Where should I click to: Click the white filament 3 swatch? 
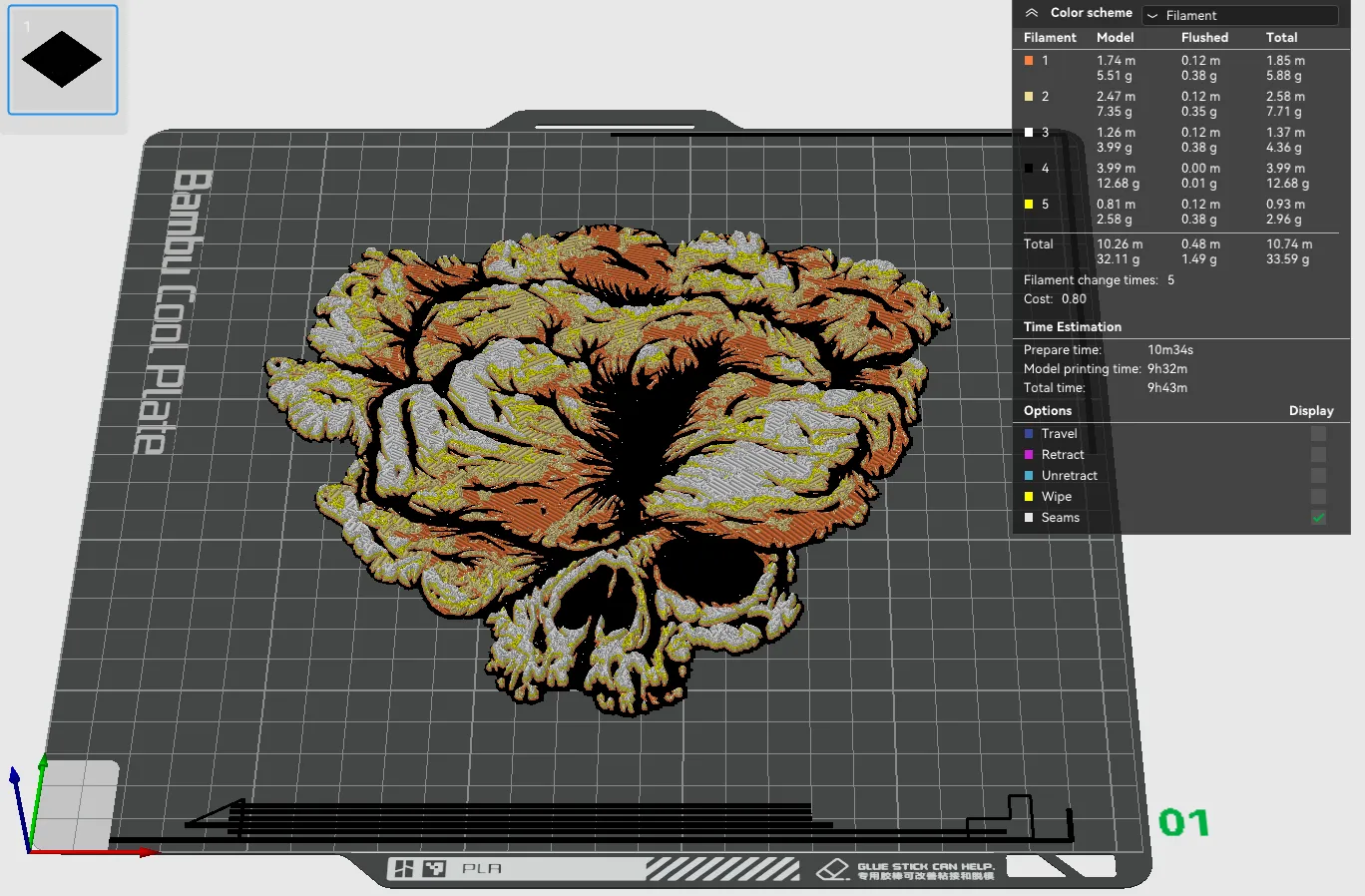(1029, 133)
